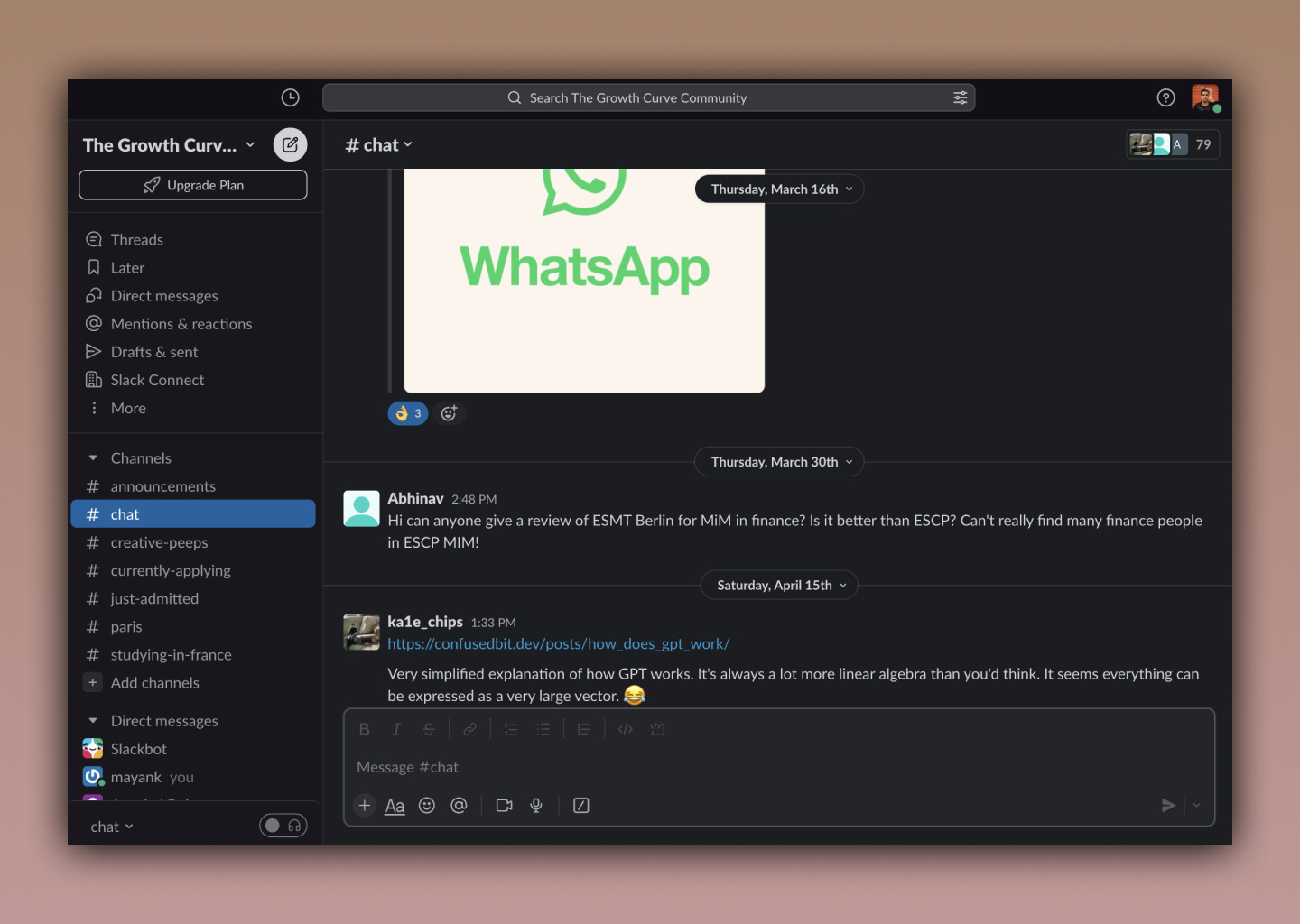Open Mentions & reactions
1300x924 pixels.
click(x=193, y=324)
